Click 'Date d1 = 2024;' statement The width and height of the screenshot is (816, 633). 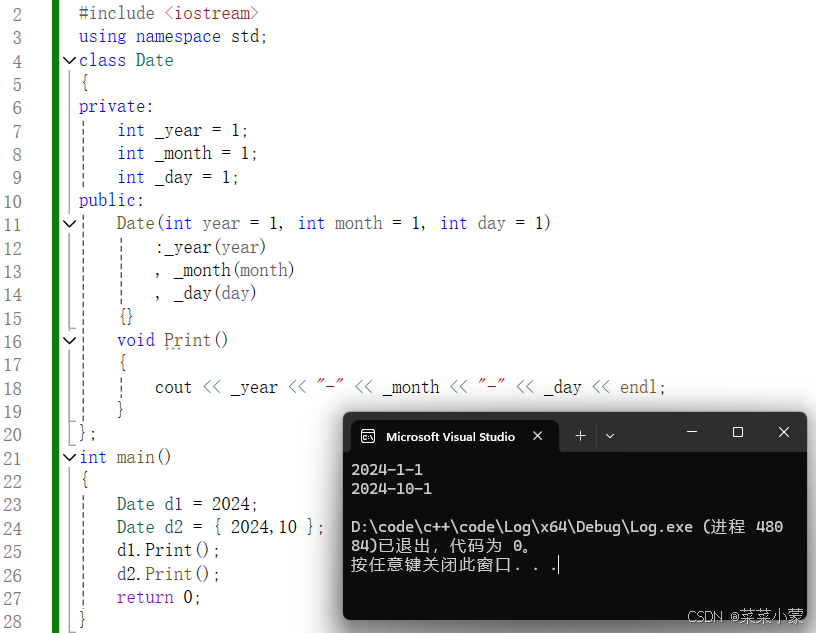tap(187, 504)
